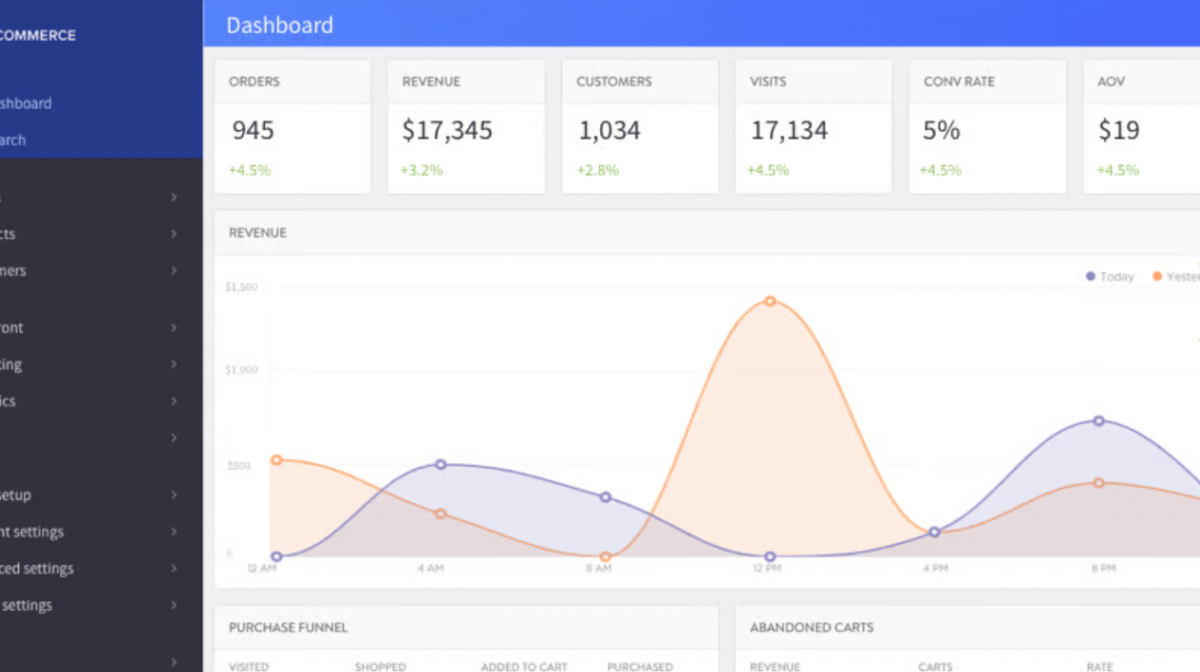Click the +3.2% indicator under Revenue
Image resolution: width=1200 pixels, height=672 pixels.
click(421, 170)
